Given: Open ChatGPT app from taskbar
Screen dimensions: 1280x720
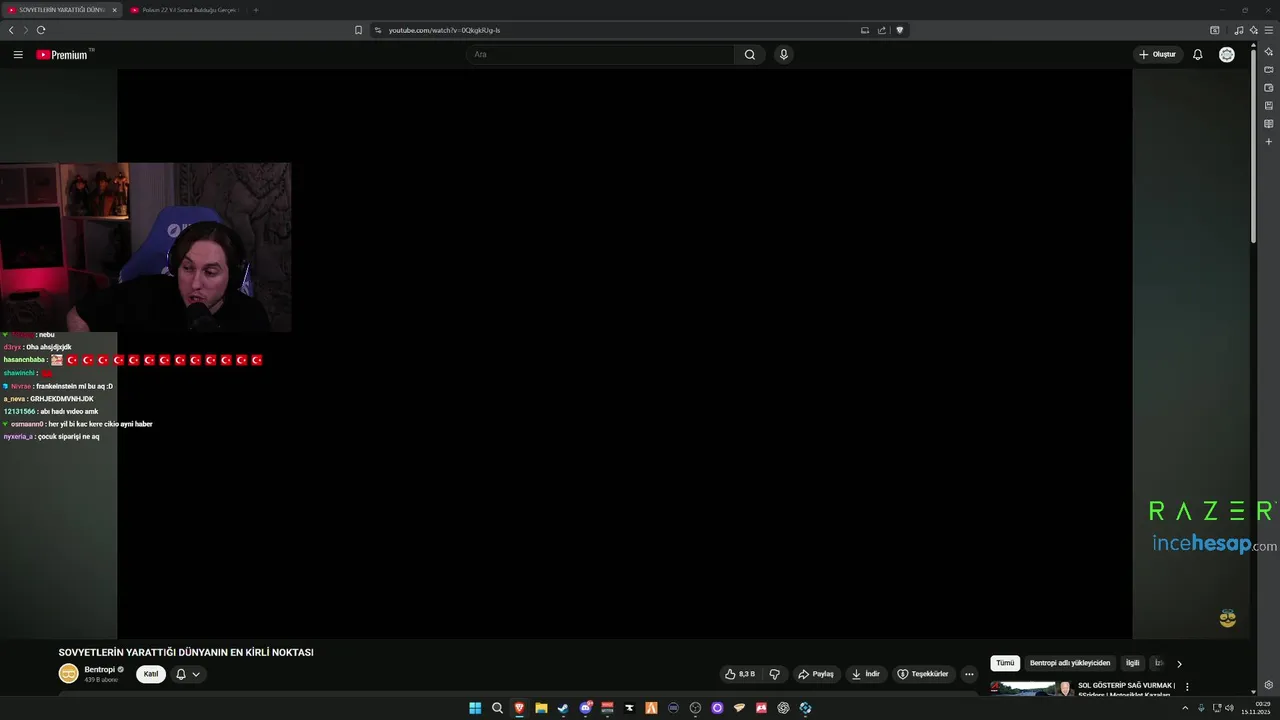Looking at the screenshot, I should (x=783, y=708).
